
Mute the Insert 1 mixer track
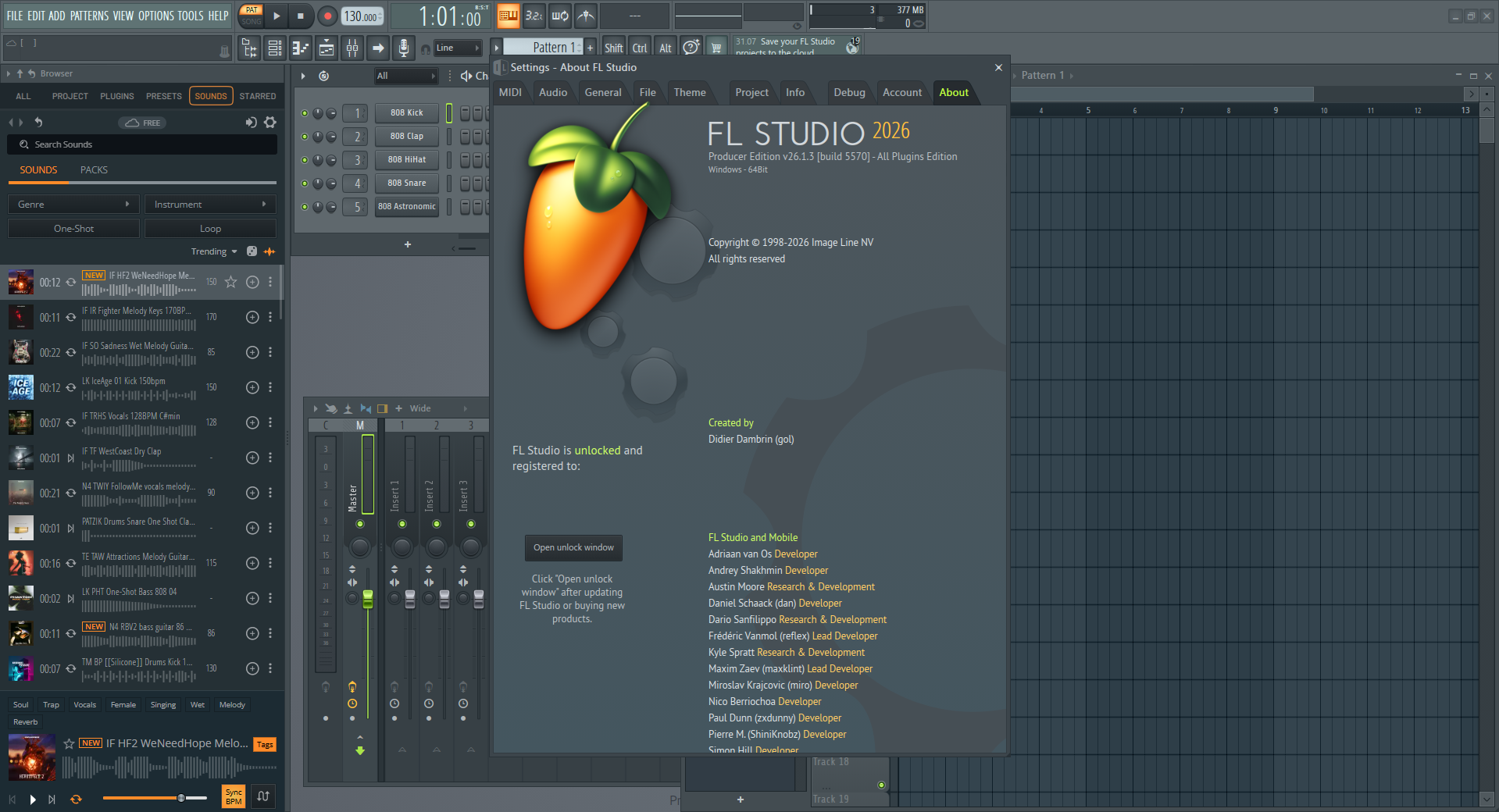(x=402, y=524)
